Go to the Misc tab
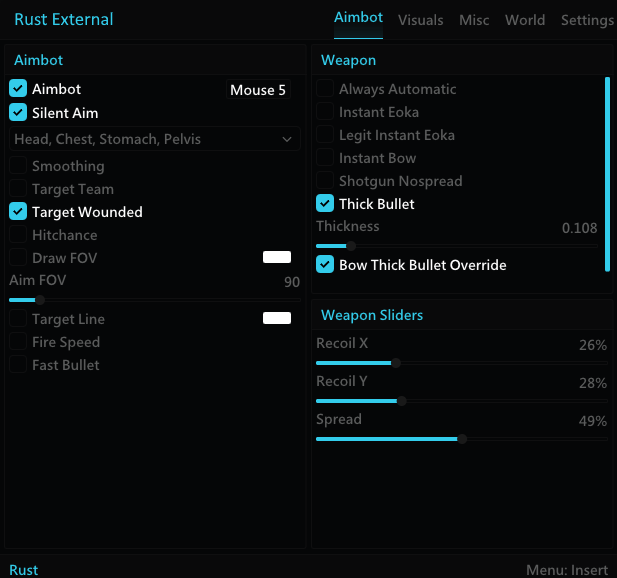Image resolution: width=617 pixels, height=578 pixels. [474, 20]
